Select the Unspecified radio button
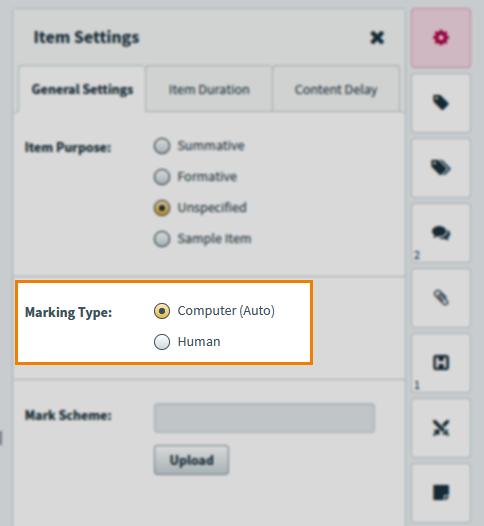Image resolution: width=484 pixels, height=526 pixels. coord(162,208)
